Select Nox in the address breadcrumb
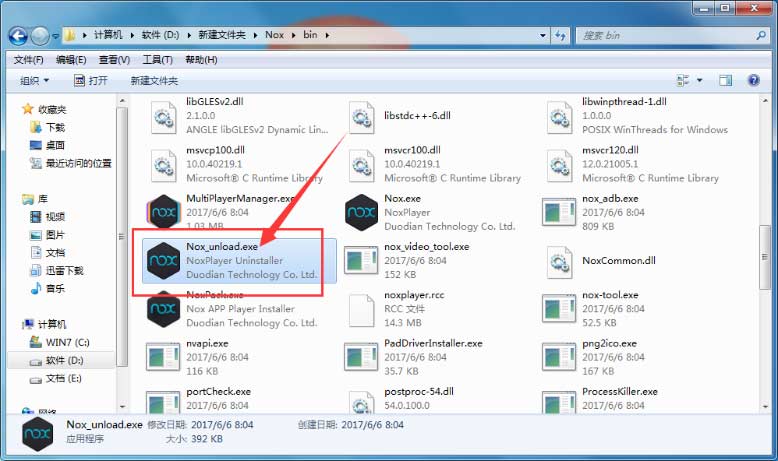Screen dimensions: 778x461 [x=274, y=35]
